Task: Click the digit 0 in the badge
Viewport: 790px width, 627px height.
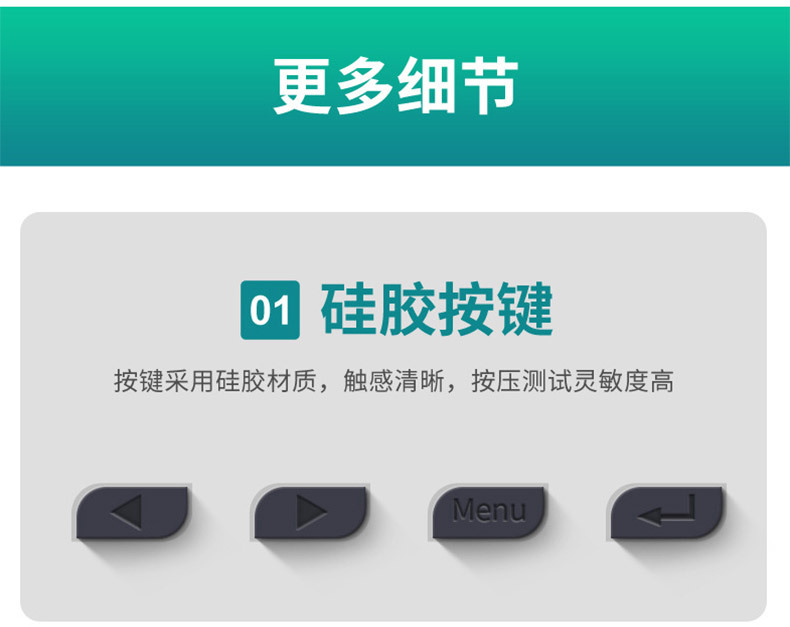Action: coord(262,310)
